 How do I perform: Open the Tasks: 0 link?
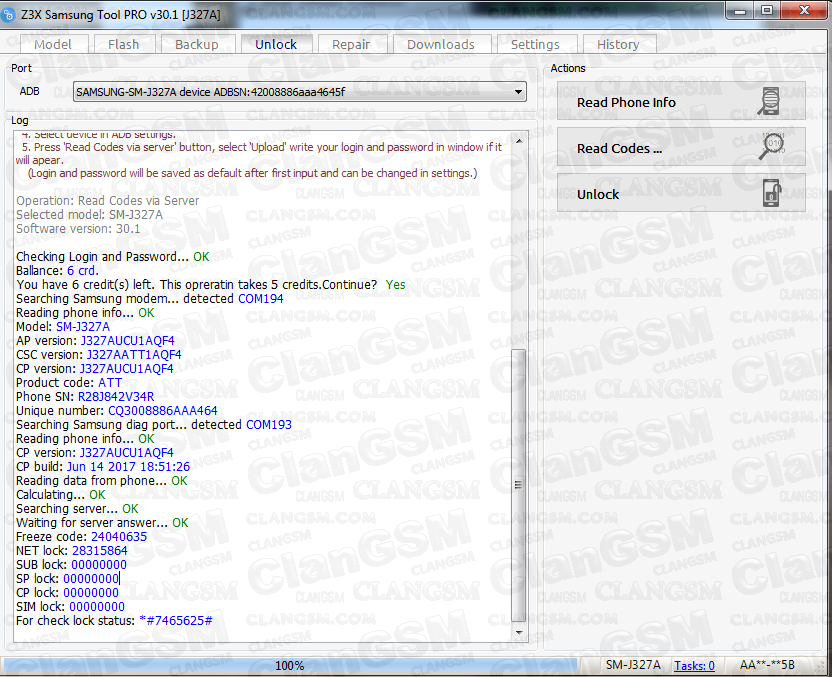point(694,665)
